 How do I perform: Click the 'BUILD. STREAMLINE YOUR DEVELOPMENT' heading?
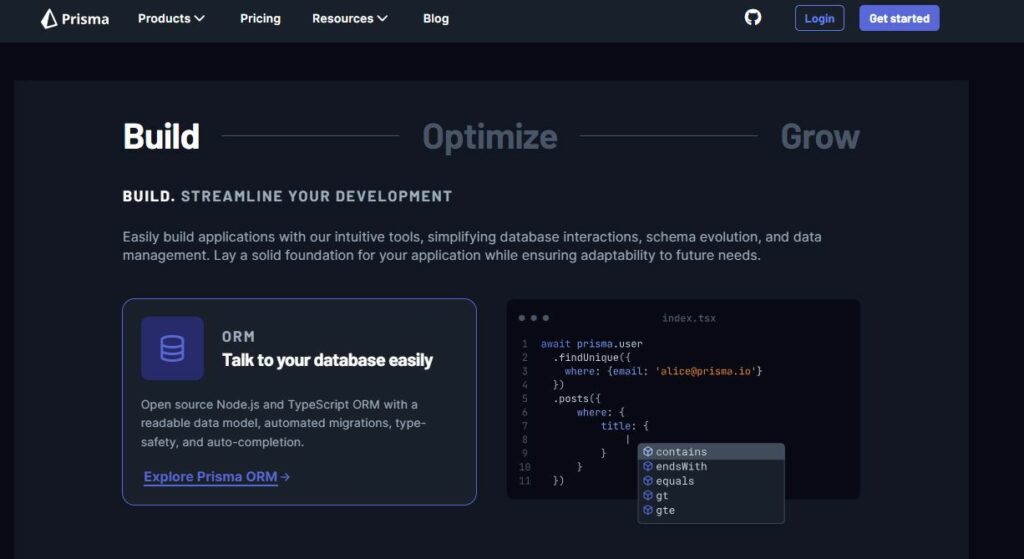click(x=287, y=196)
